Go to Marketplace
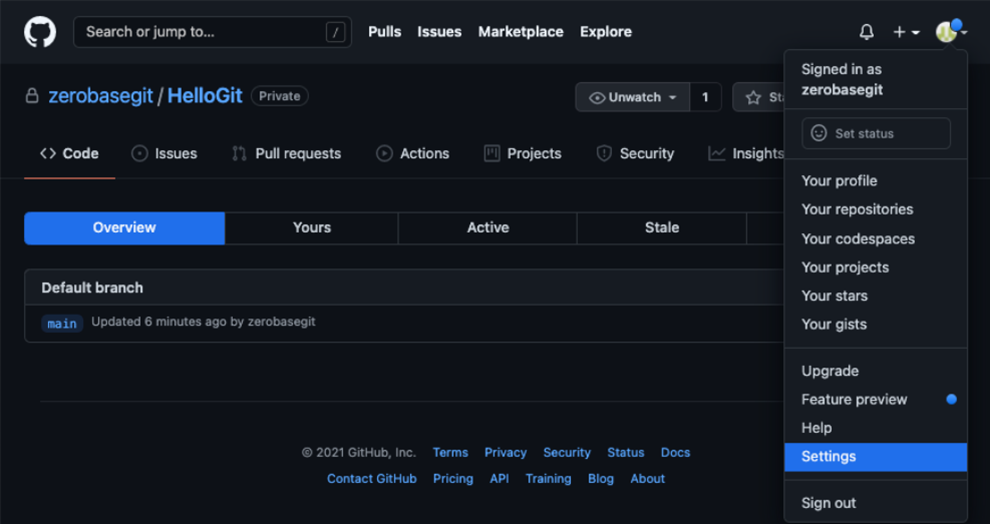This screenshot has width=990, height=524. (521, 32)
